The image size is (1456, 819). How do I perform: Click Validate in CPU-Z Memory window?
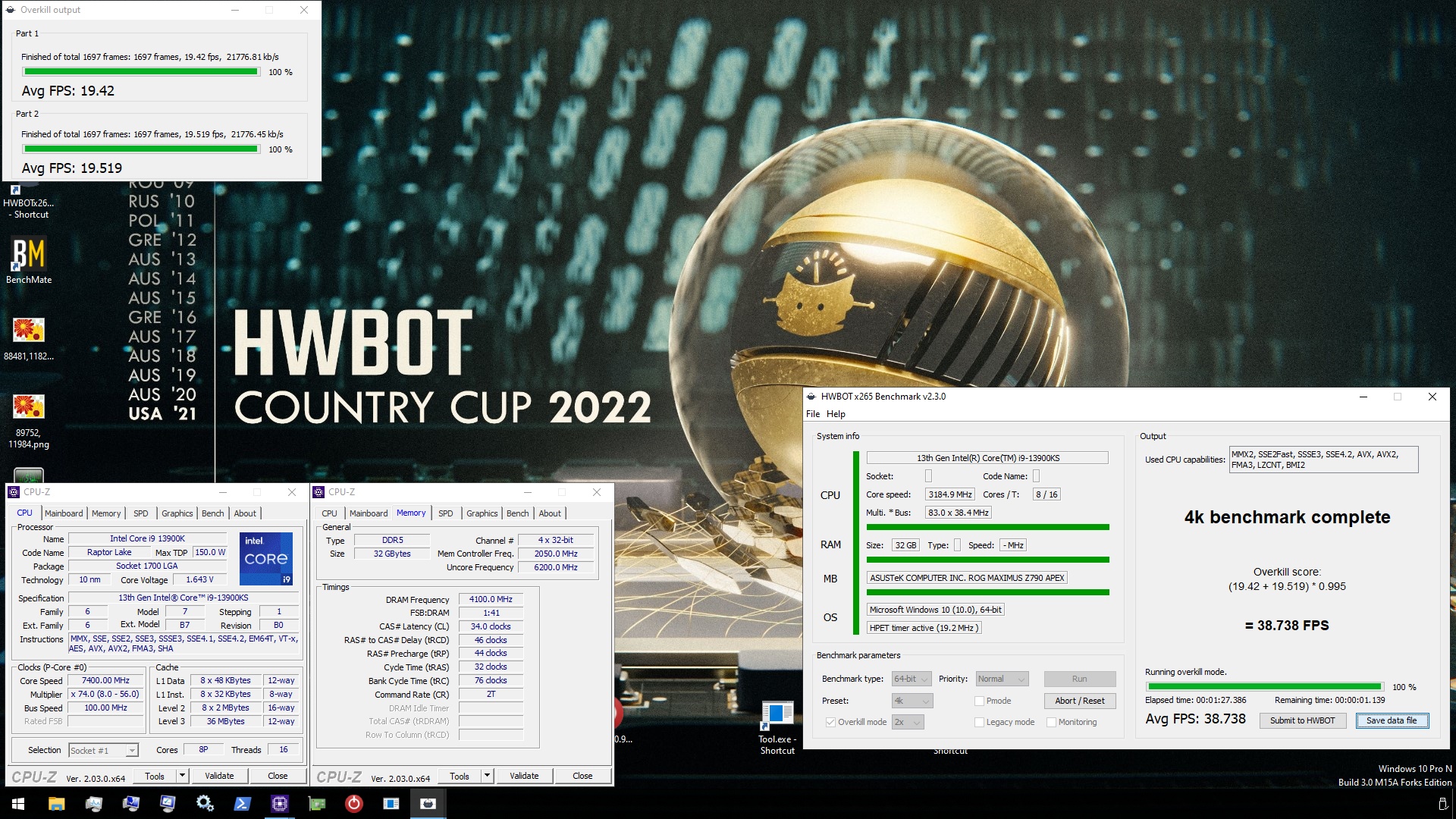point(524,776)
